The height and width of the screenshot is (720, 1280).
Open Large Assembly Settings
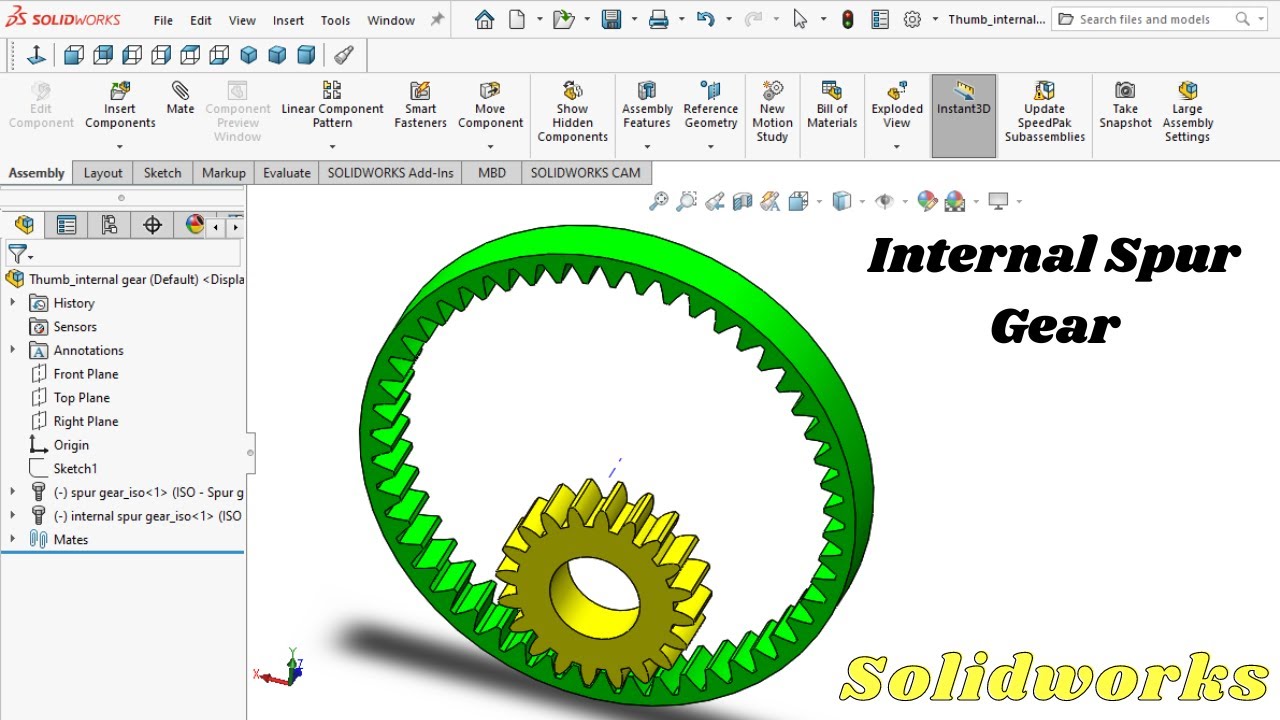tap(1187, 112)
